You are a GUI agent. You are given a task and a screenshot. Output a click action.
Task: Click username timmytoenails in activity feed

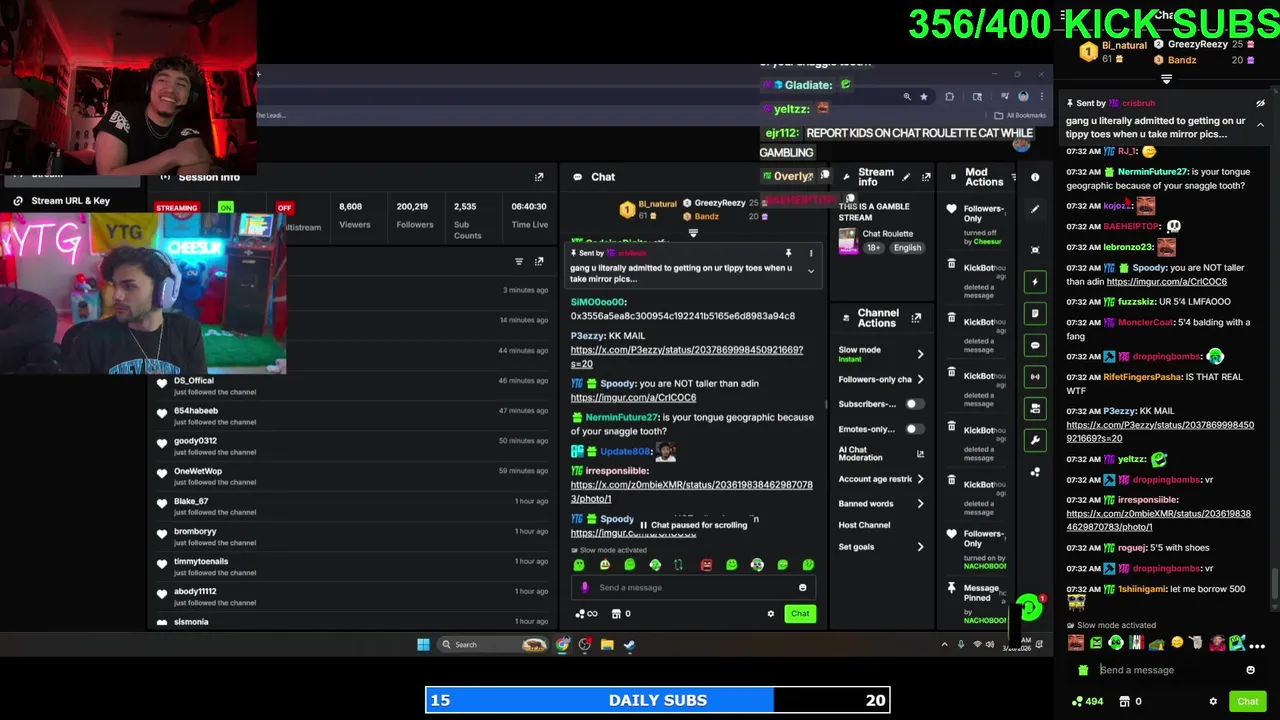[x=201, y=561]
